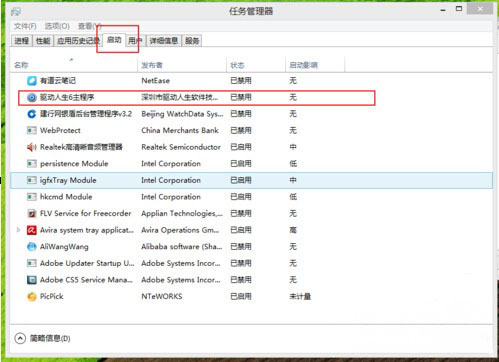
Task: Select 建行网银盾后台管理程序v3.2 entry
Action: (86, 114)
